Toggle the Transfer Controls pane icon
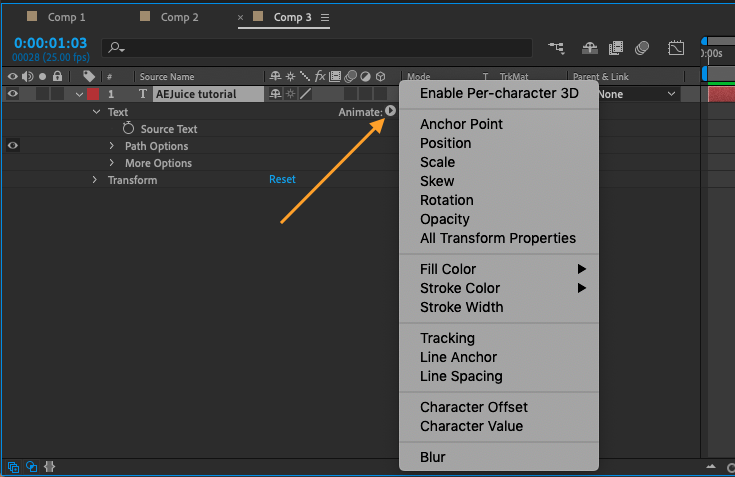This screenshot has height=477, width=735. pos(32,466)
